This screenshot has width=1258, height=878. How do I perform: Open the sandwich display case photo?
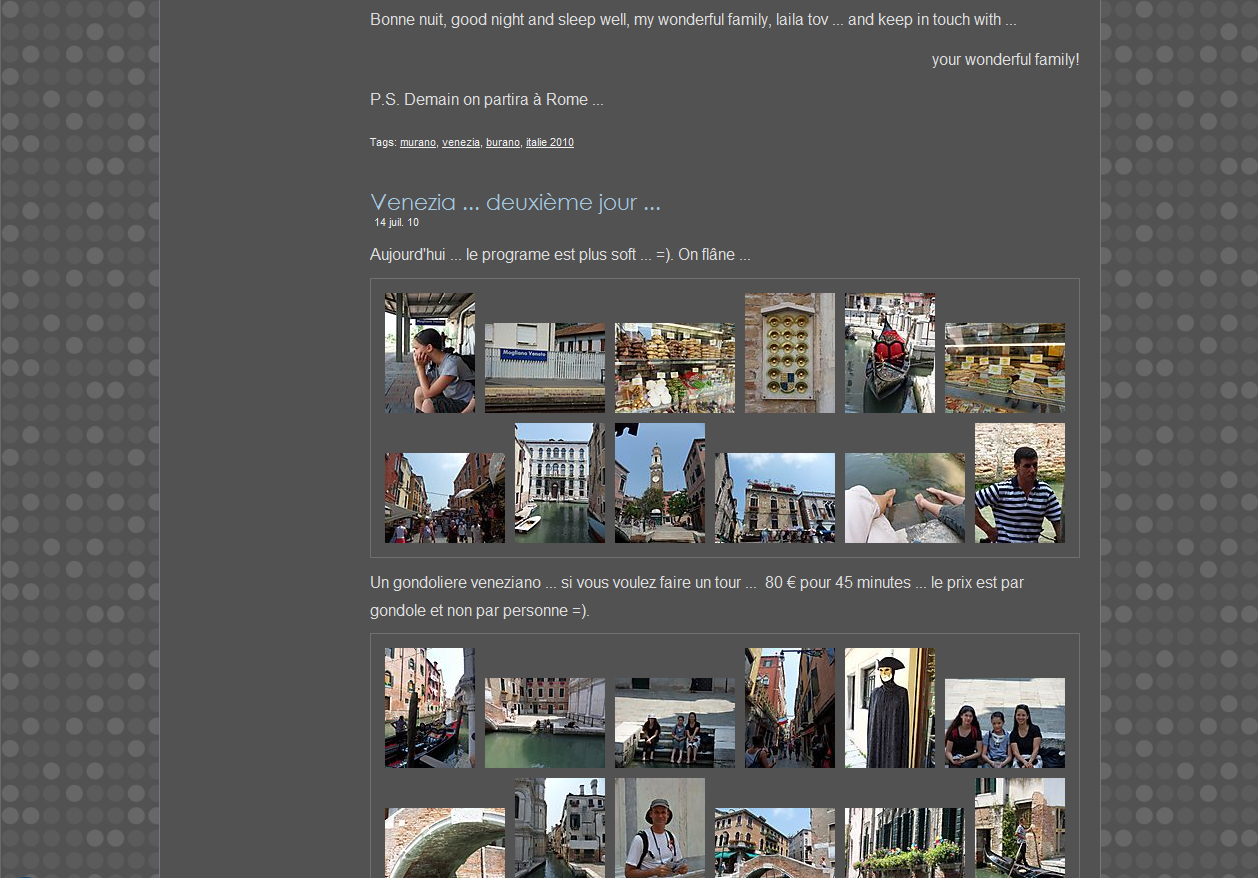pyautogui.click(x=1005, y=368)
